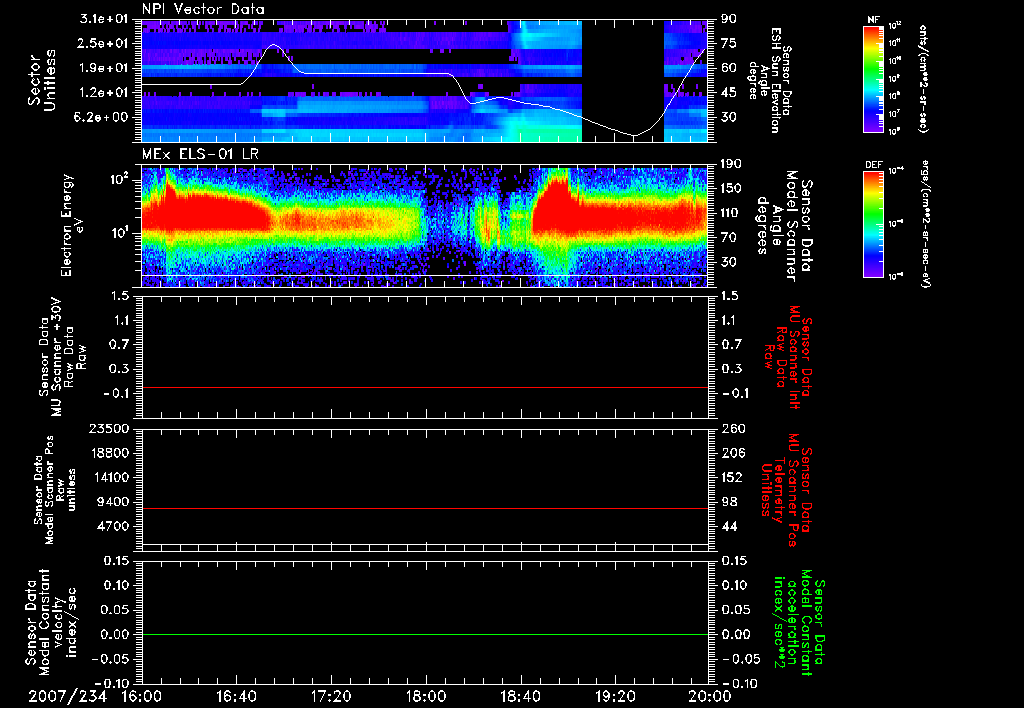The width and height of the screenshot is (1024, 708).
Task: Click the 45 degree elevation tick label
Action: 729,93
